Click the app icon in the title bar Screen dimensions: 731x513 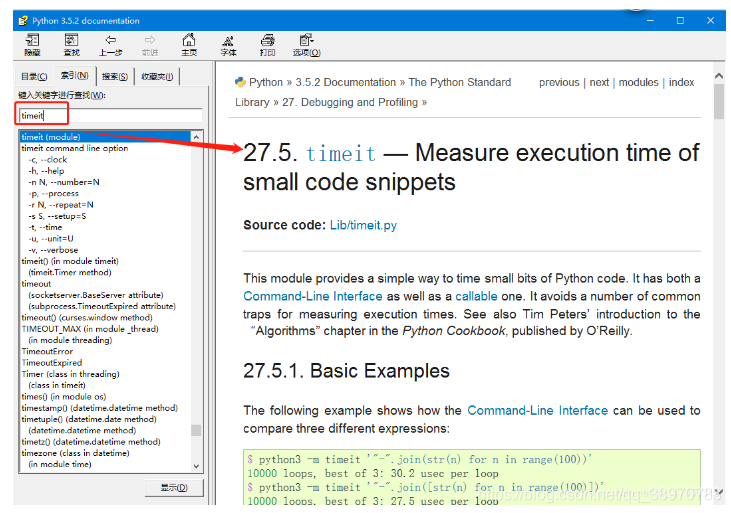pyautogui.click(x=23, y=21)
